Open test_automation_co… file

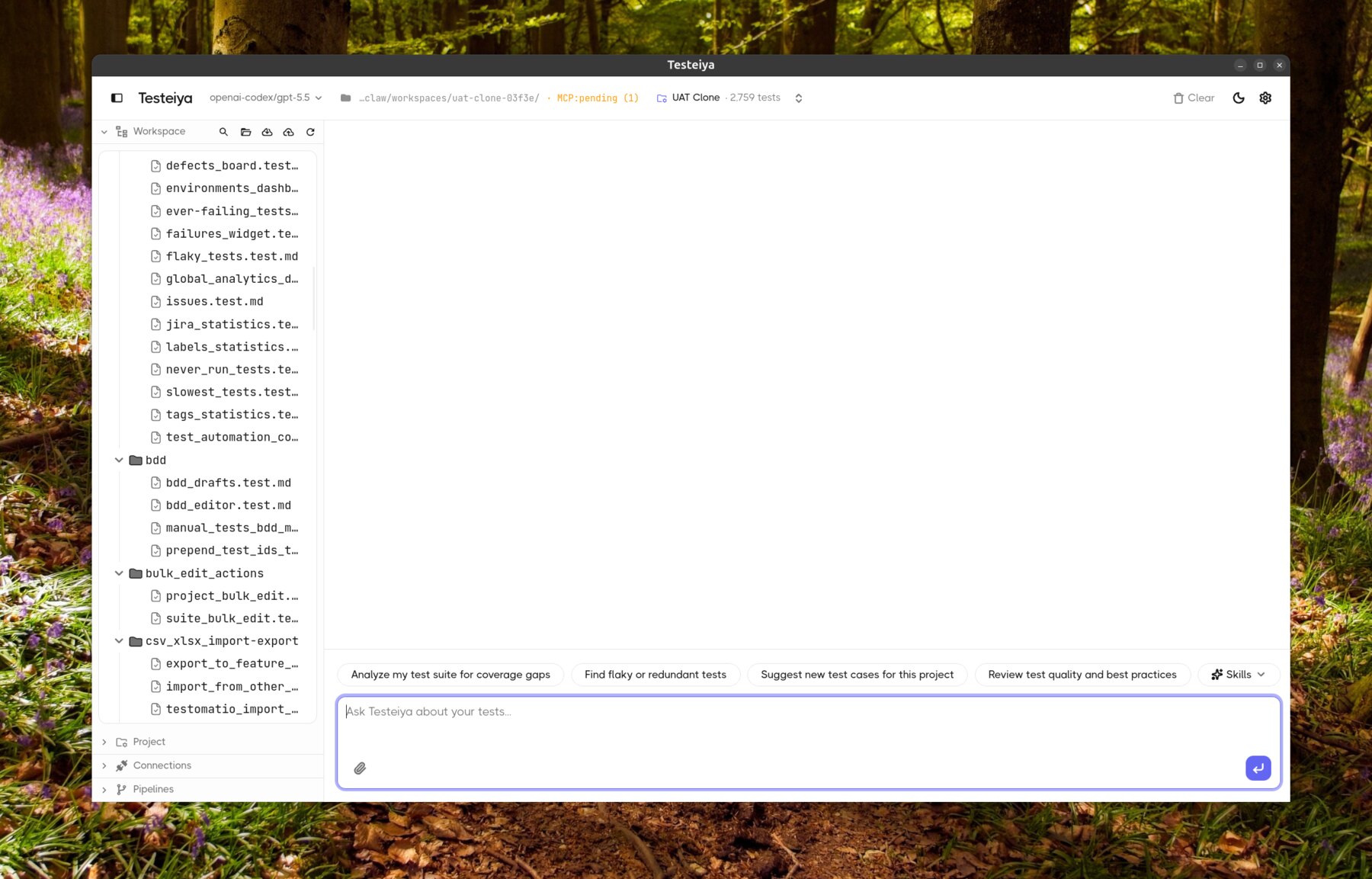[x=224, y=437]
